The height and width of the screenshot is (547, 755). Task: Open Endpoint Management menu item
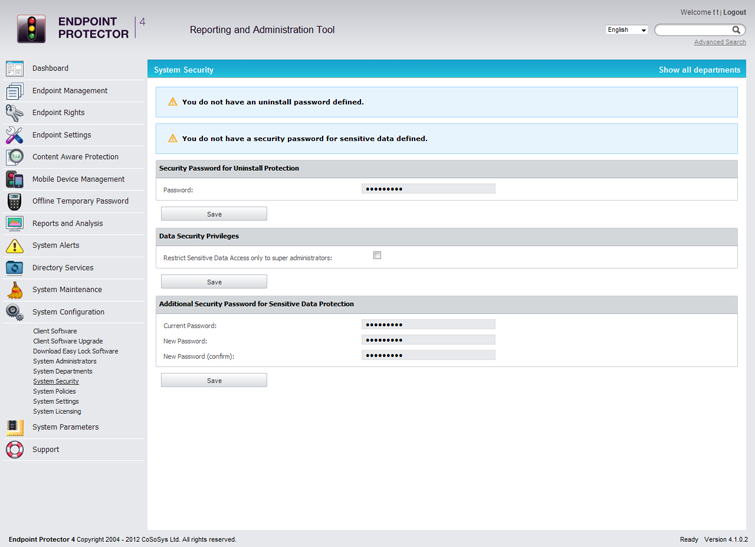point(70,91)
